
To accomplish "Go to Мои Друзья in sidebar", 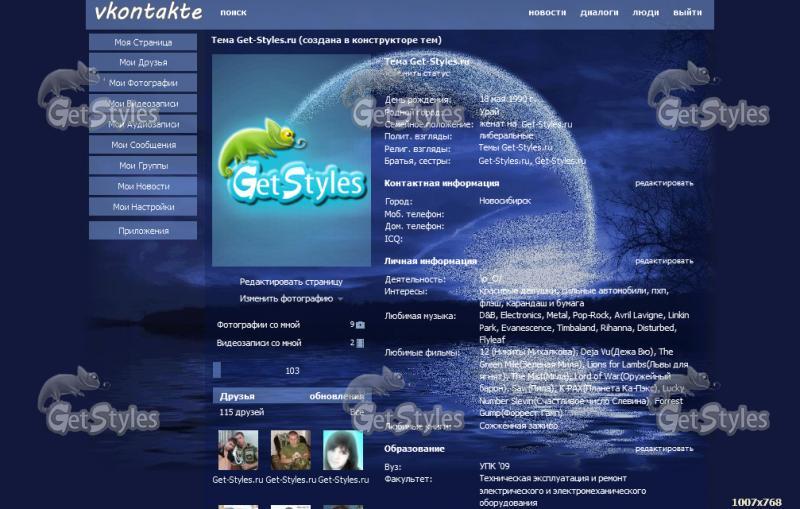I will [143, 63].
